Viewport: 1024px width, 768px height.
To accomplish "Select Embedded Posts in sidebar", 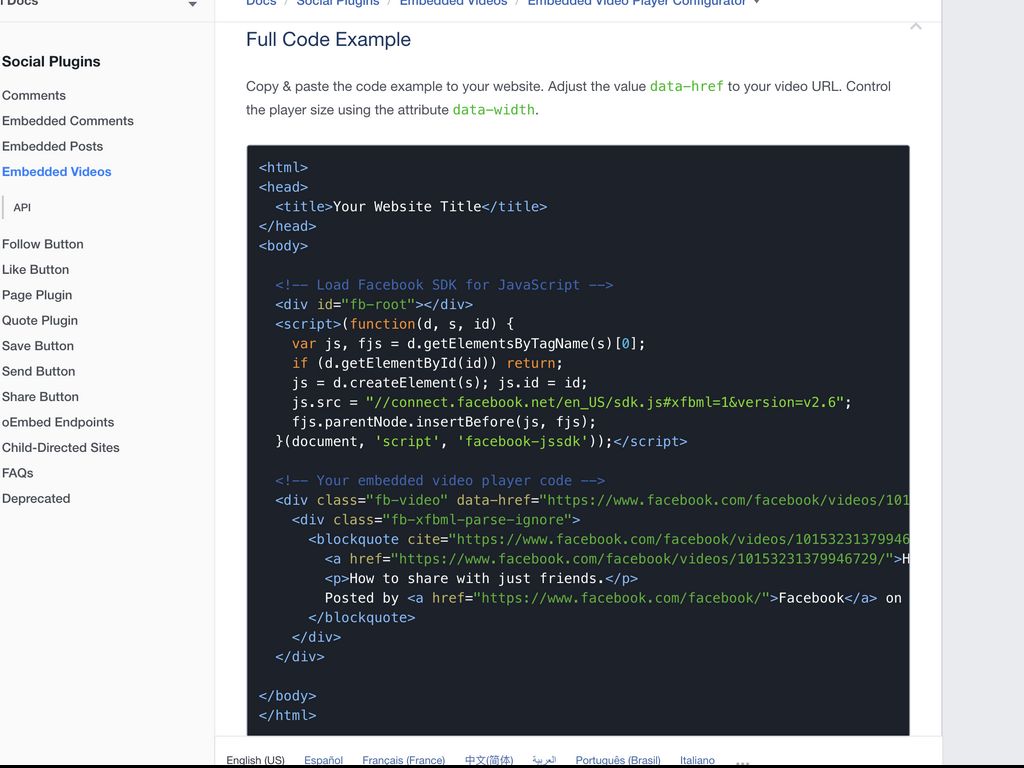I will click(53, 146).
